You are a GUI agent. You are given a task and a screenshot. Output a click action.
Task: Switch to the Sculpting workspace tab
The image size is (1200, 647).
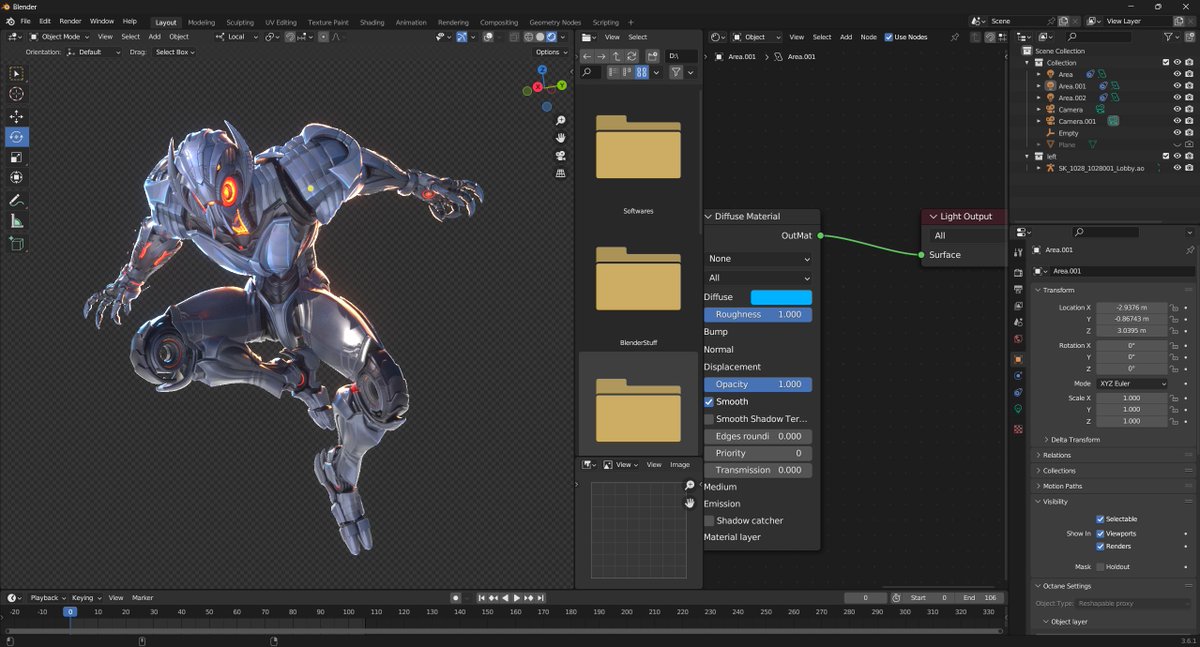(240, 22)
